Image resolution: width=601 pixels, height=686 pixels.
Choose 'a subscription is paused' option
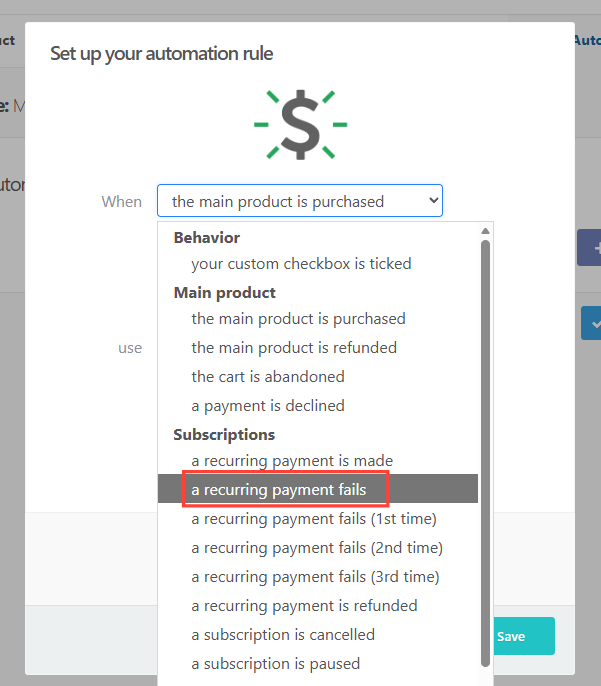point(275,664)
